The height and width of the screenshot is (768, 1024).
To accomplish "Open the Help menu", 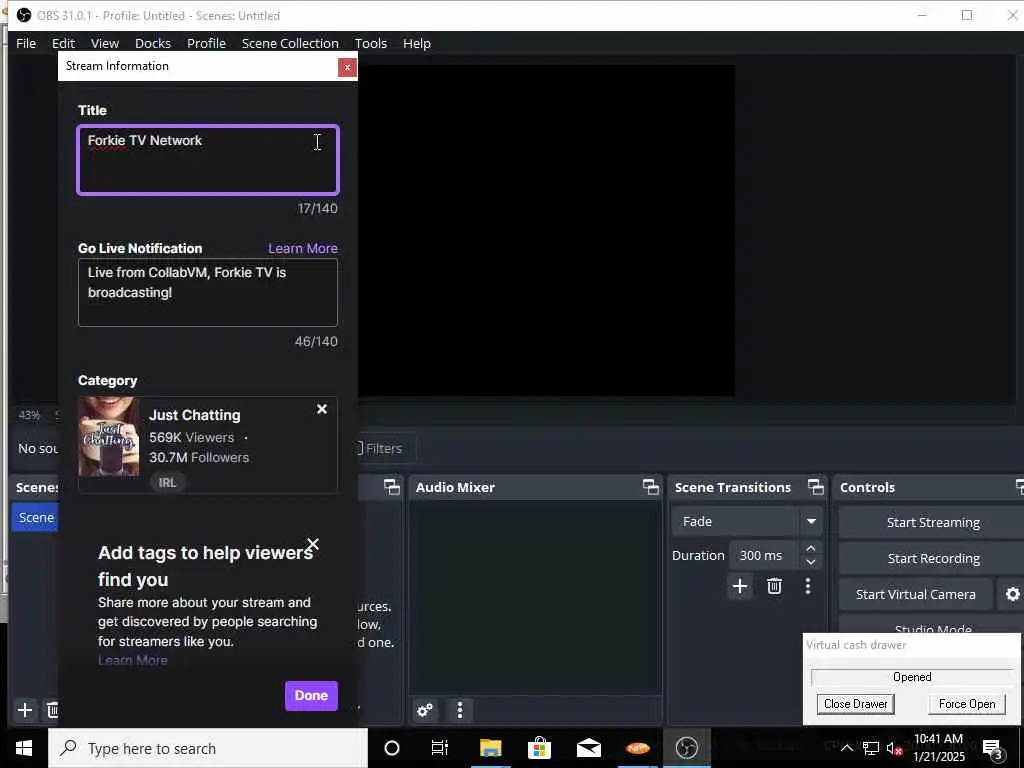I will click(417, 43).
